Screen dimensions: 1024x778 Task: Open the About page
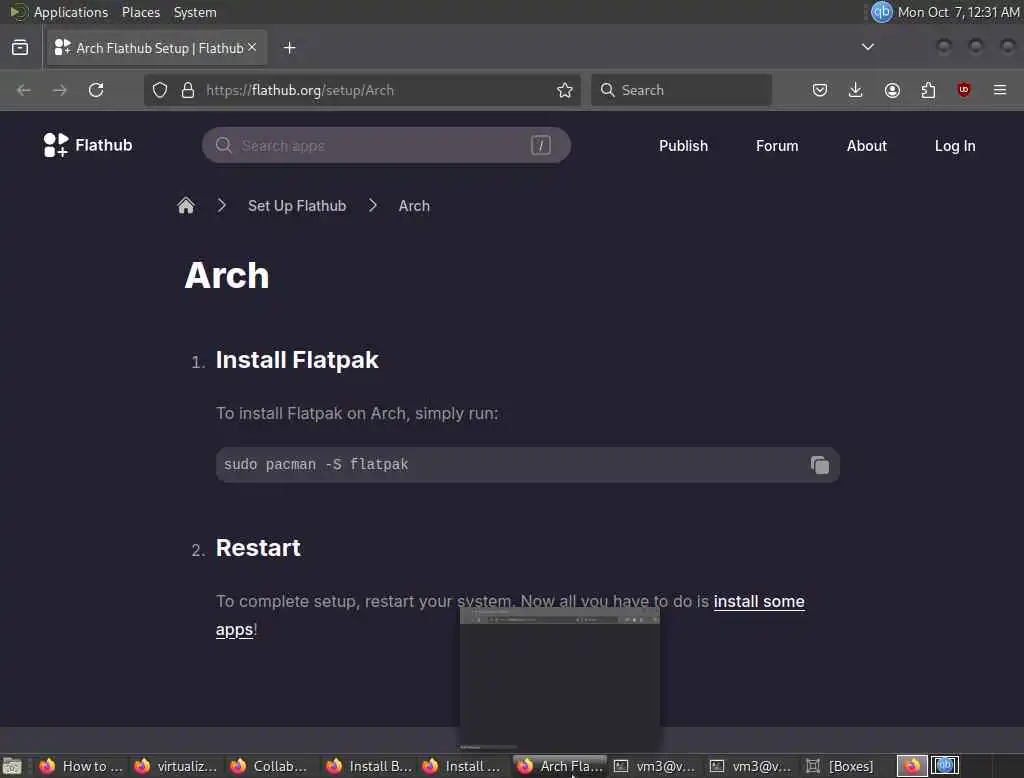867,146
